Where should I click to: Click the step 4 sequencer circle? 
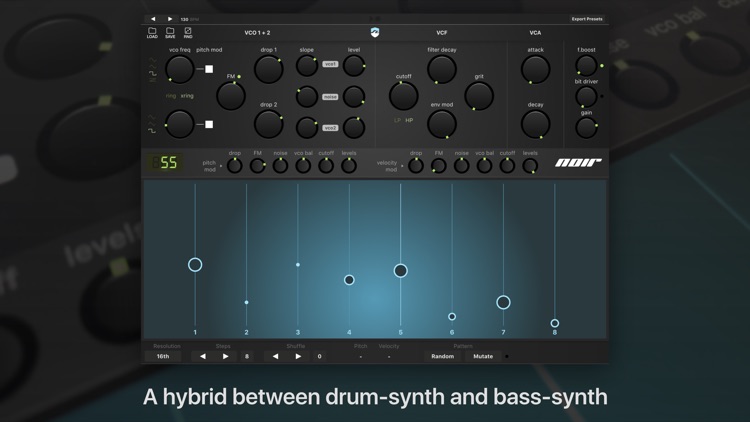[349, 280]
